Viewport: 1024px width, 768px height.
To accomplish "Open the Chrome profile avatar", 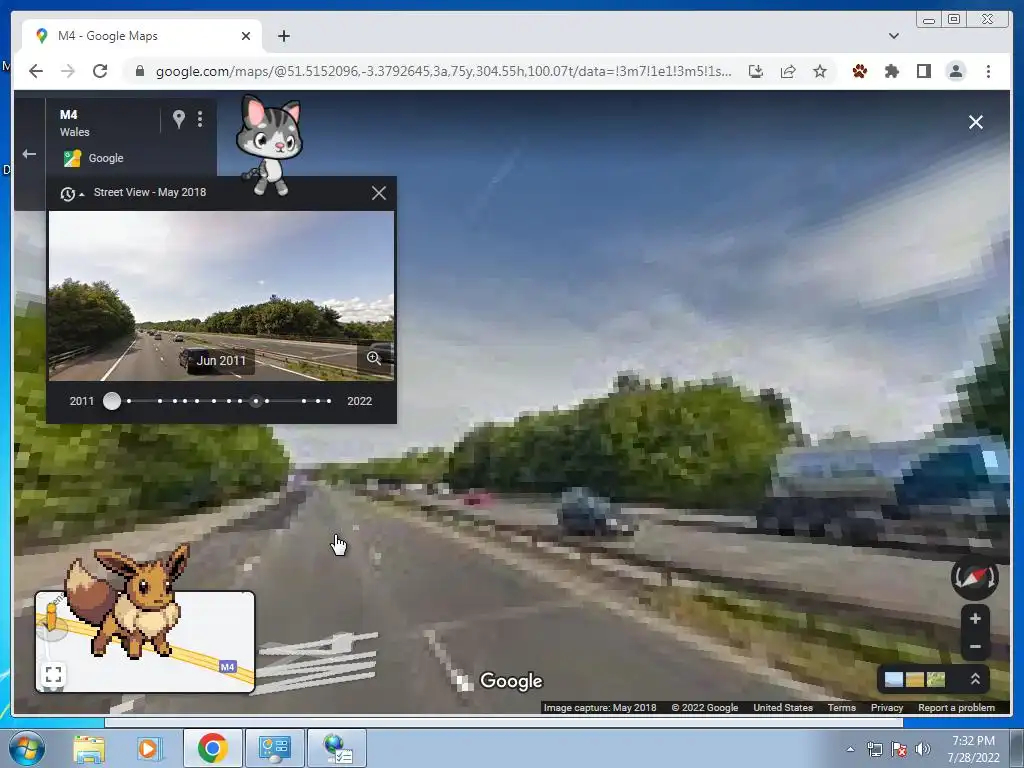I will pyautogui.click(x=956, y=71).
